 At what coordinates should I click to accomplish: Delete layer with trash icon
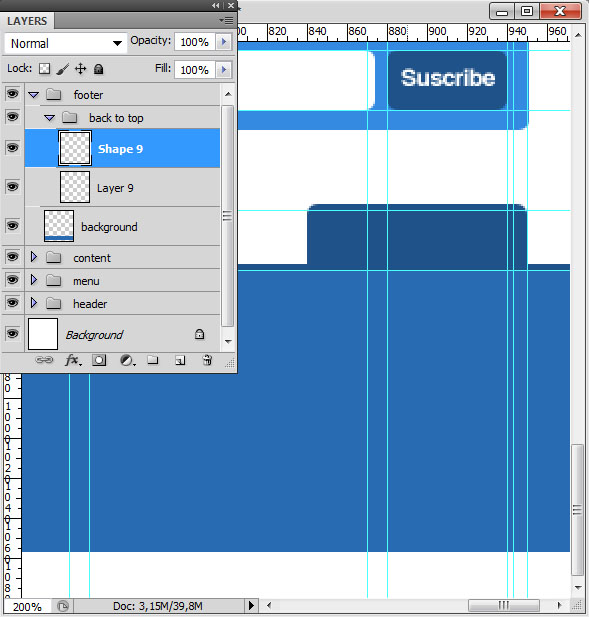[207, 360]
